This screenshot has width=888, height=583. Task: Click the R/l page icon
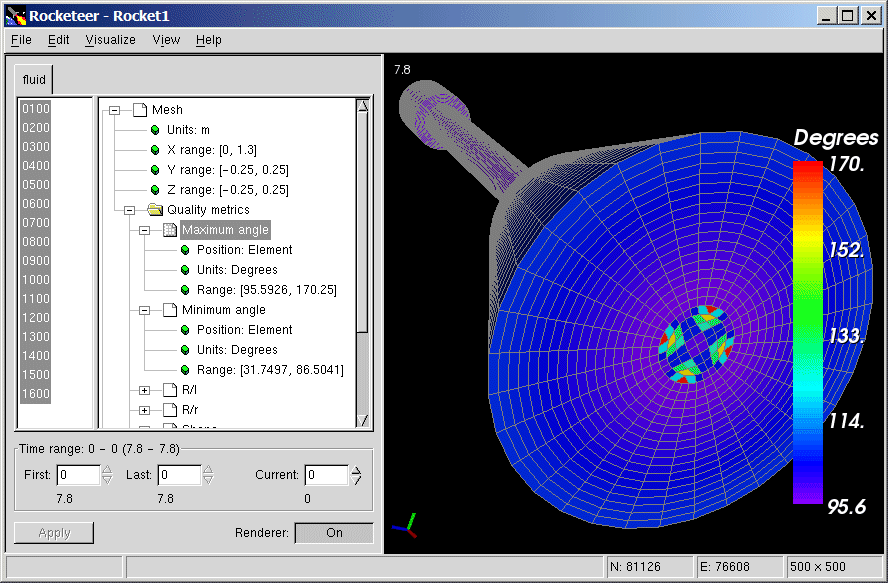pos(170,389)
